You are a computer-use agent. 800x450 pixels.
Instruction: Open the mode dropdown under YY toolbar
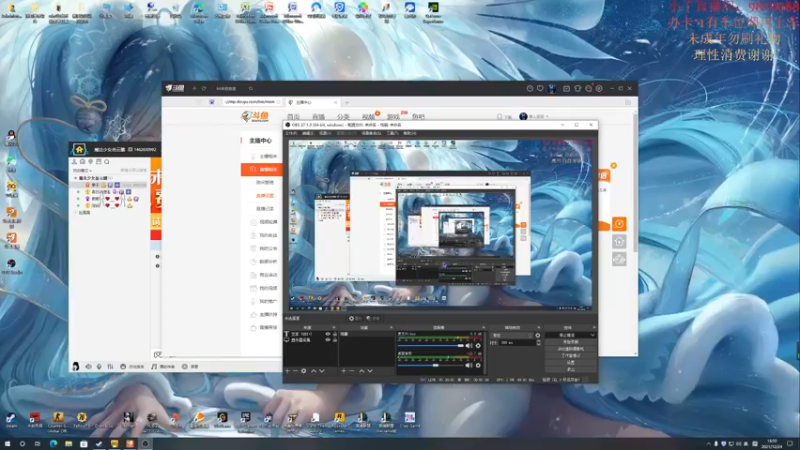coord(82,170)
